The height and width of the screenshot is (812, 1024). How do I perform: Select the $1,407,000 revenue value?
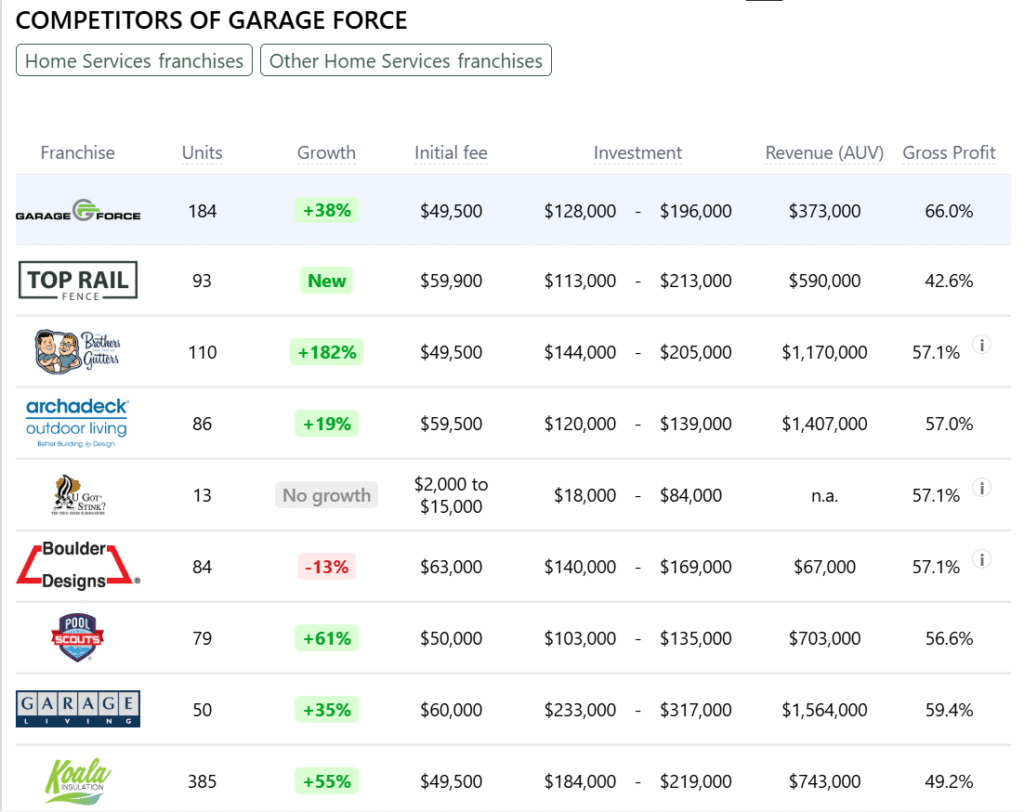824,423
